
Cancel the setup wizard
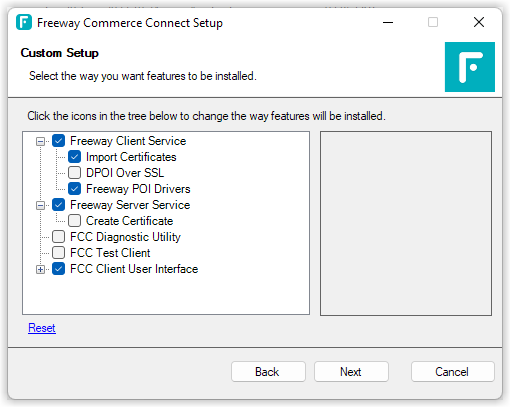453,372
